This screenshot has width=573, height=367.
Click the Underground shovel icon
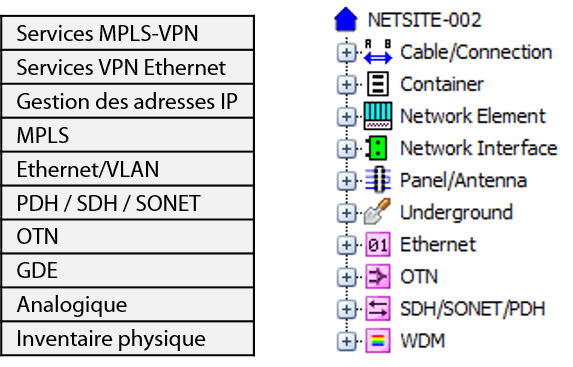[x=377, y=211]
